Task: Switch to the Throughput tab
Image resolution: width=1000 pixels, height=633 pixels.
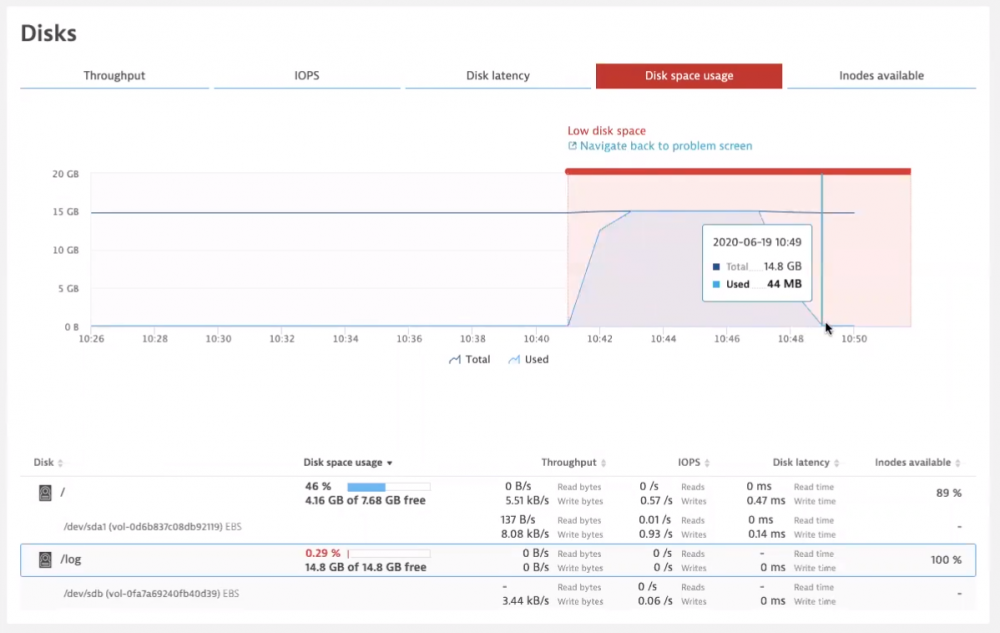Action: [114, 75]
